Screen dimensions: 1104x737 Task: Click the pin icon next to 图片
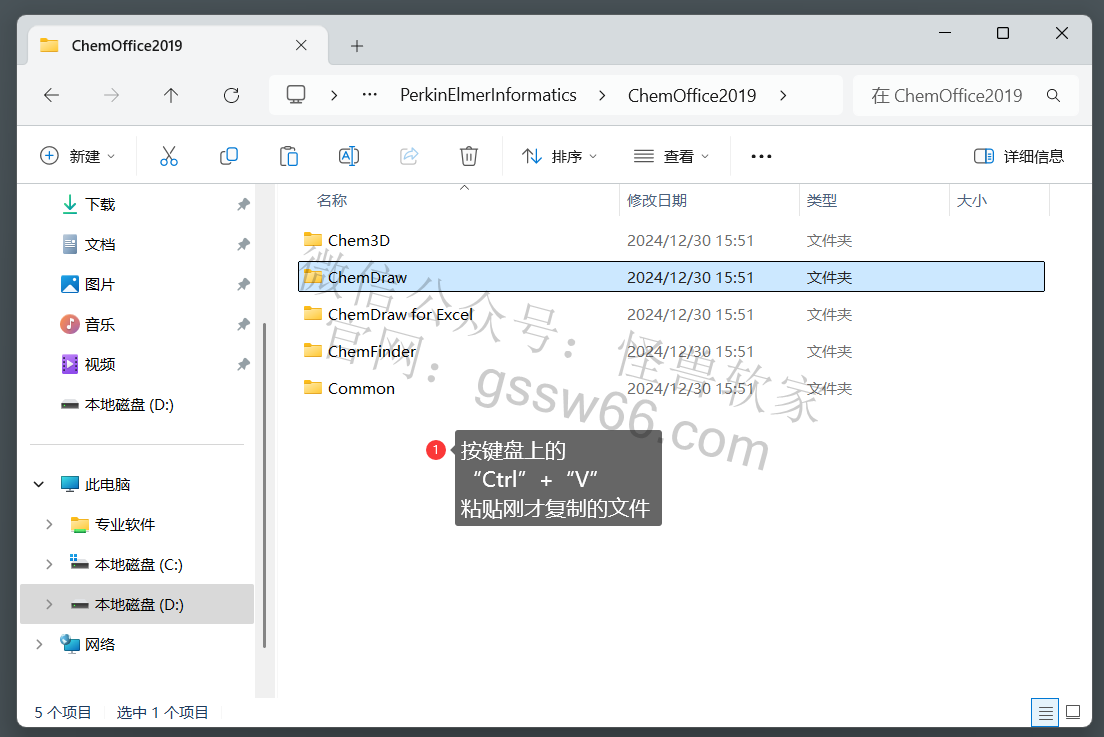243,284
